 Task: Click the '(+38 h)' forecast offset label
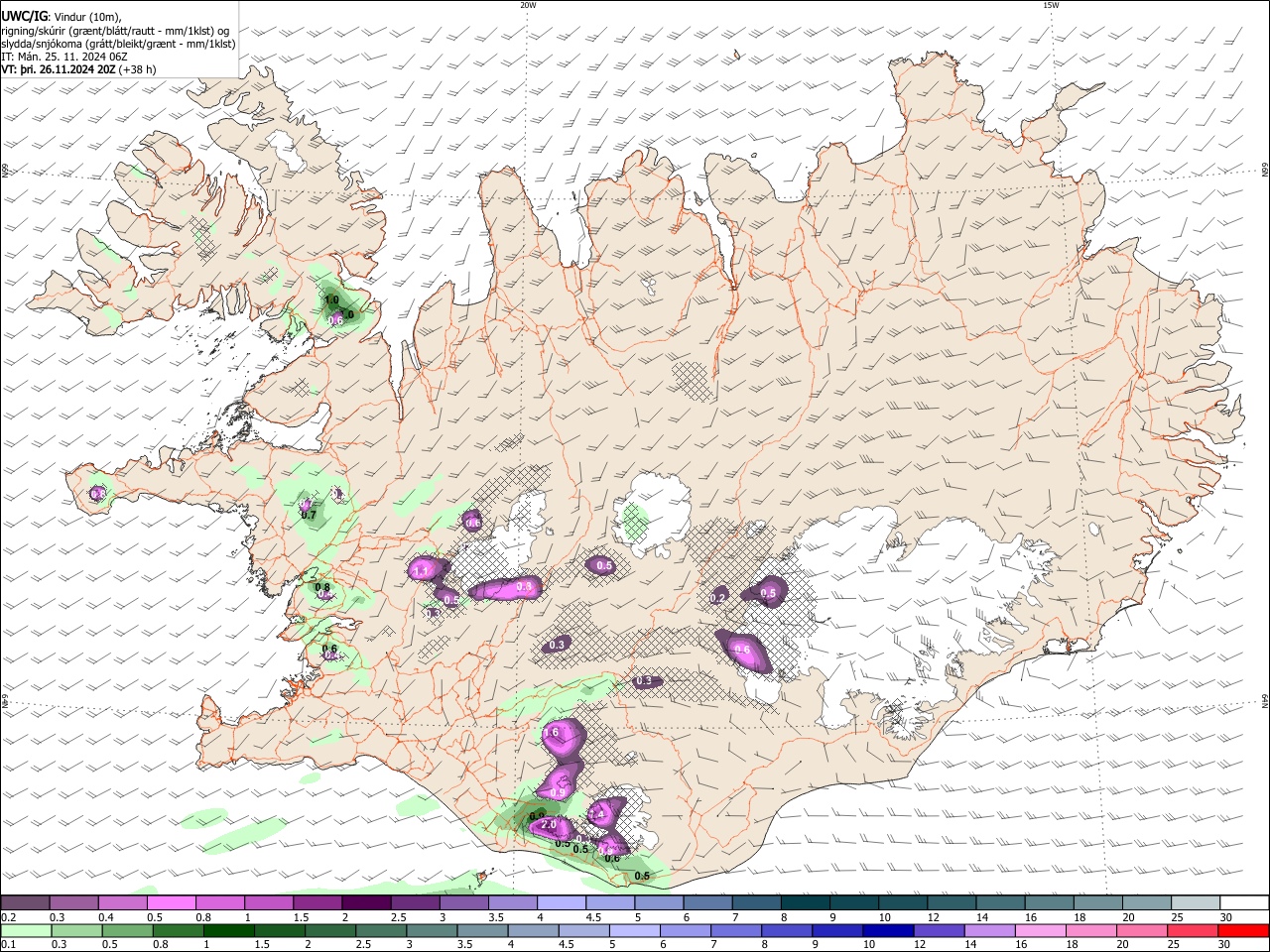[137, 69]
